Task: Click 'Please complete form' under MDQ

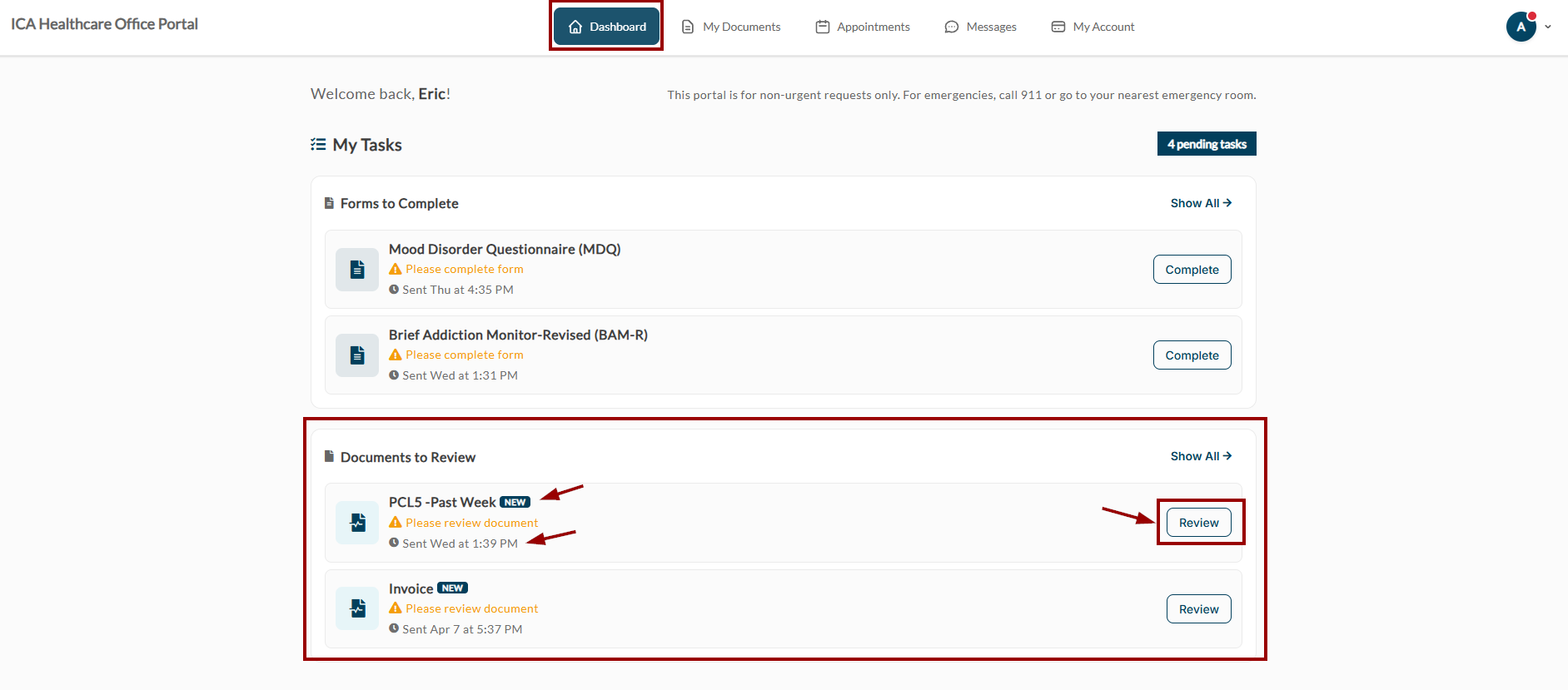Action: coord(465,269)
